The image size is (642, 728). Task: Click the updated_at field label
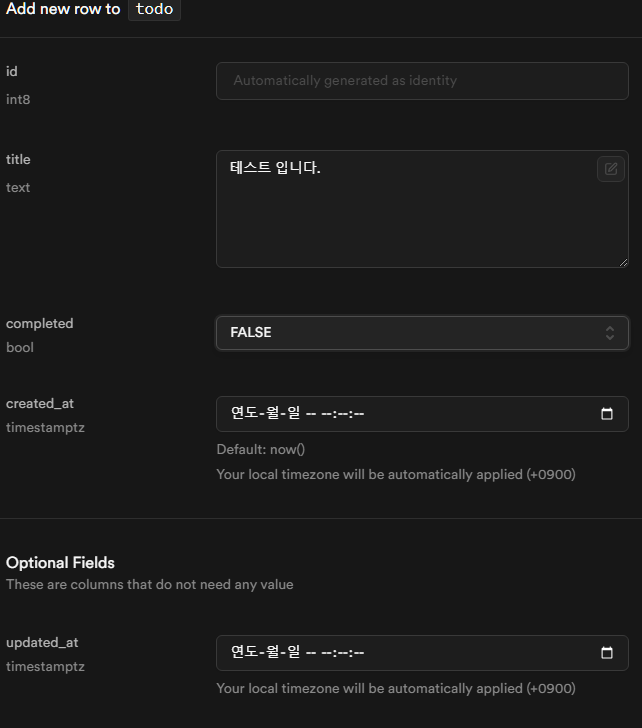[42, 642]
